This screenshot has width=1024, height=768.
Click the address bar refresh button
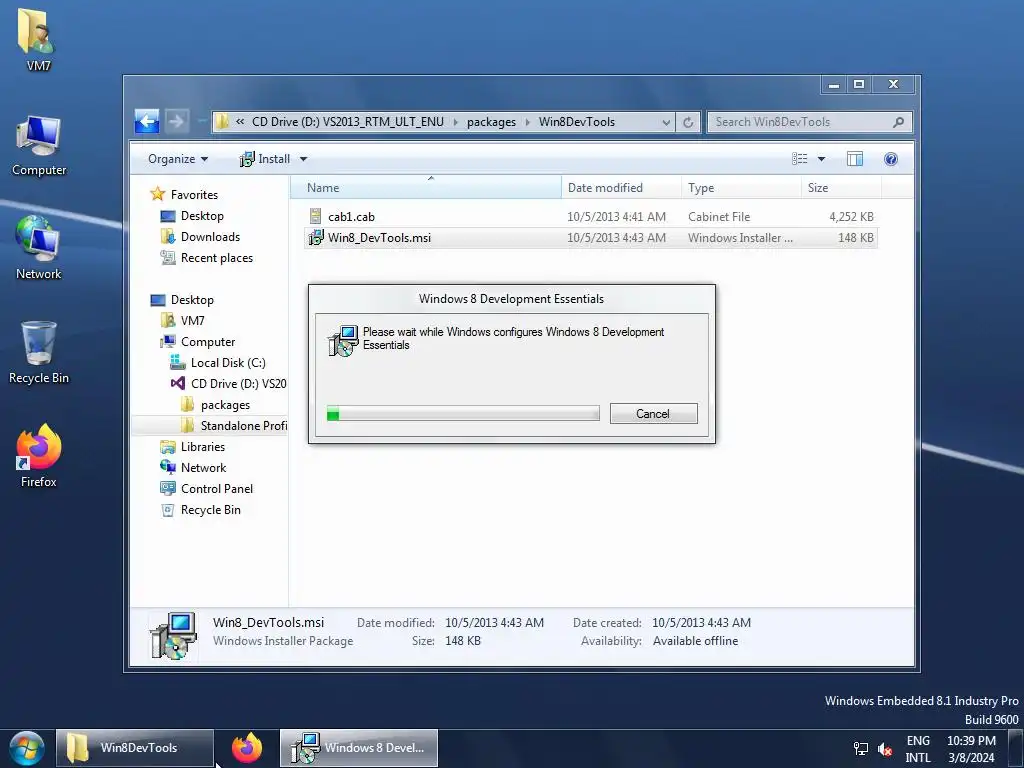point(688,122)
